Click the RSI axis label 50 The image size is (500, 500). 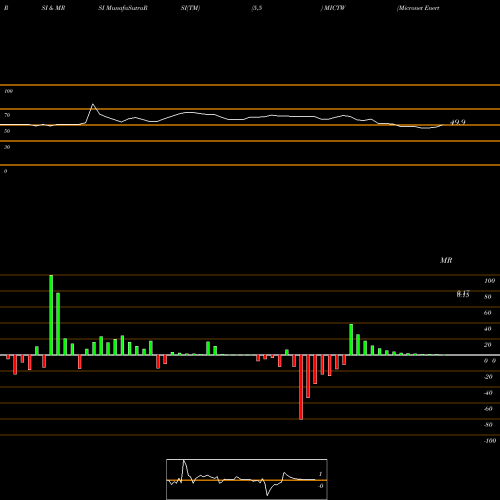coord(7,131)
